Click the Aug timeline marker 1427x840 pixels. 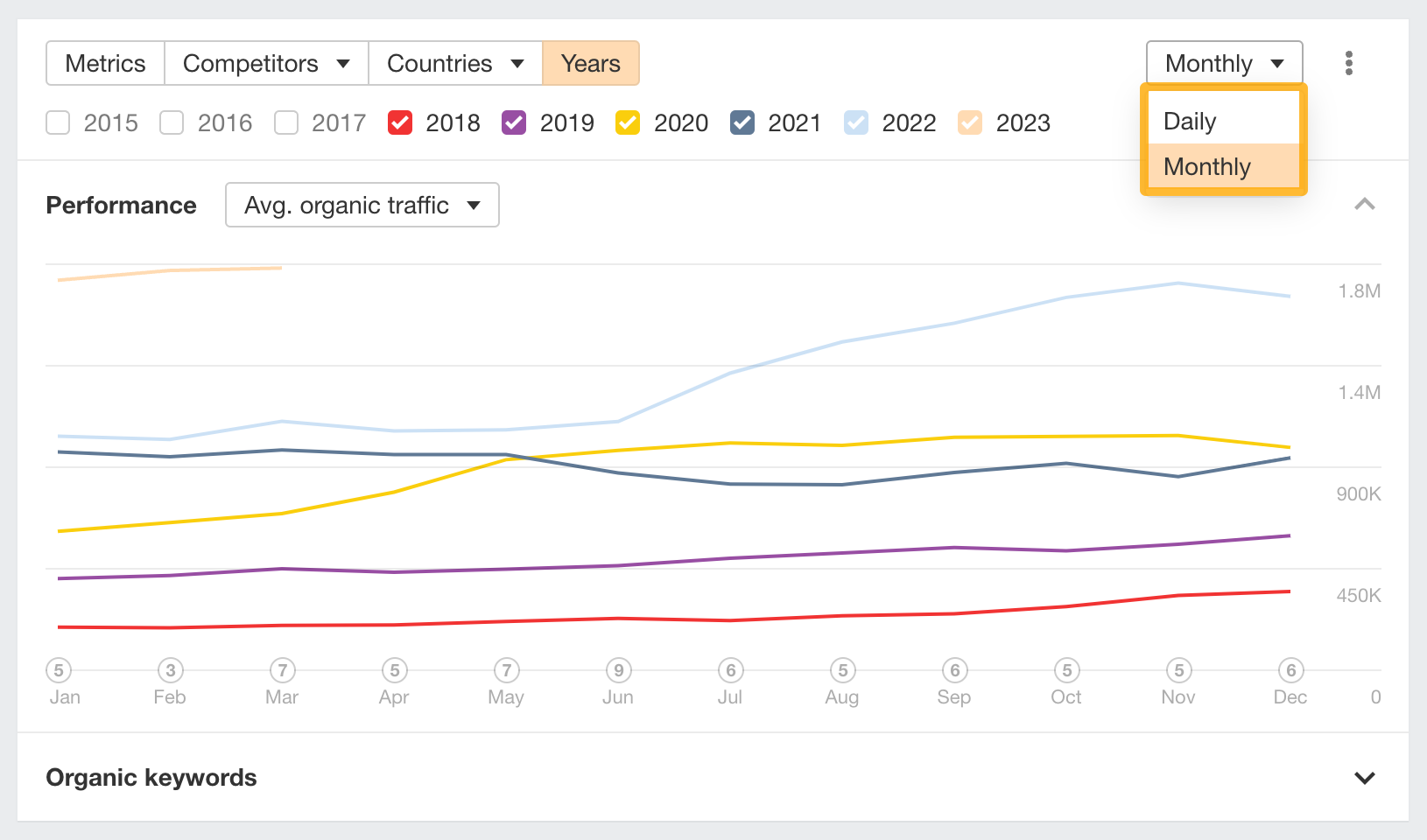pyautogui.click(x=843, y=670)
